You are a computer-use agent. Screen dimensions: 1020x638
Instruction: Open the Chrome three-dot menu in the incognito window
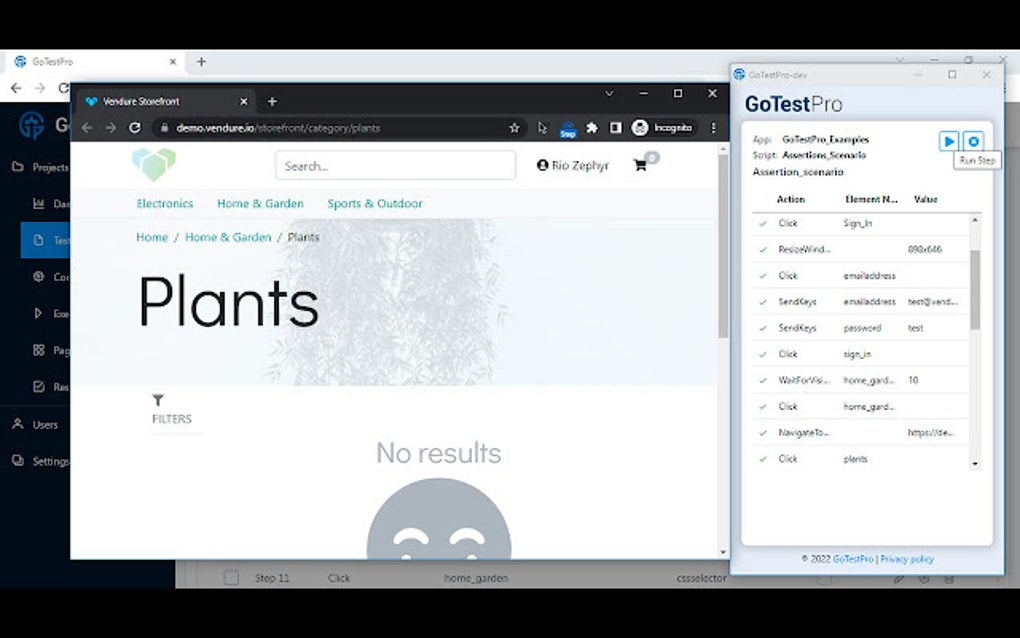[713, 128]
